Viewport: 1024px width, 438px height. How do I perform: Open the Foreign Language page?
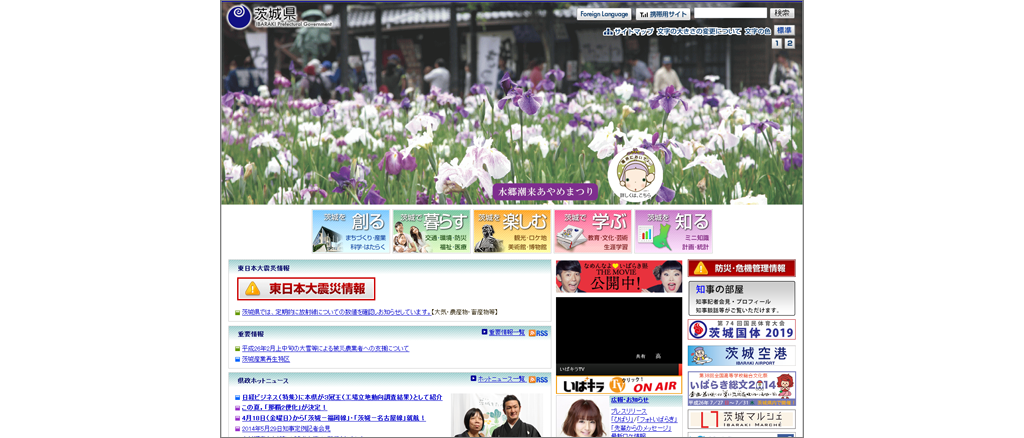point(604,14)
